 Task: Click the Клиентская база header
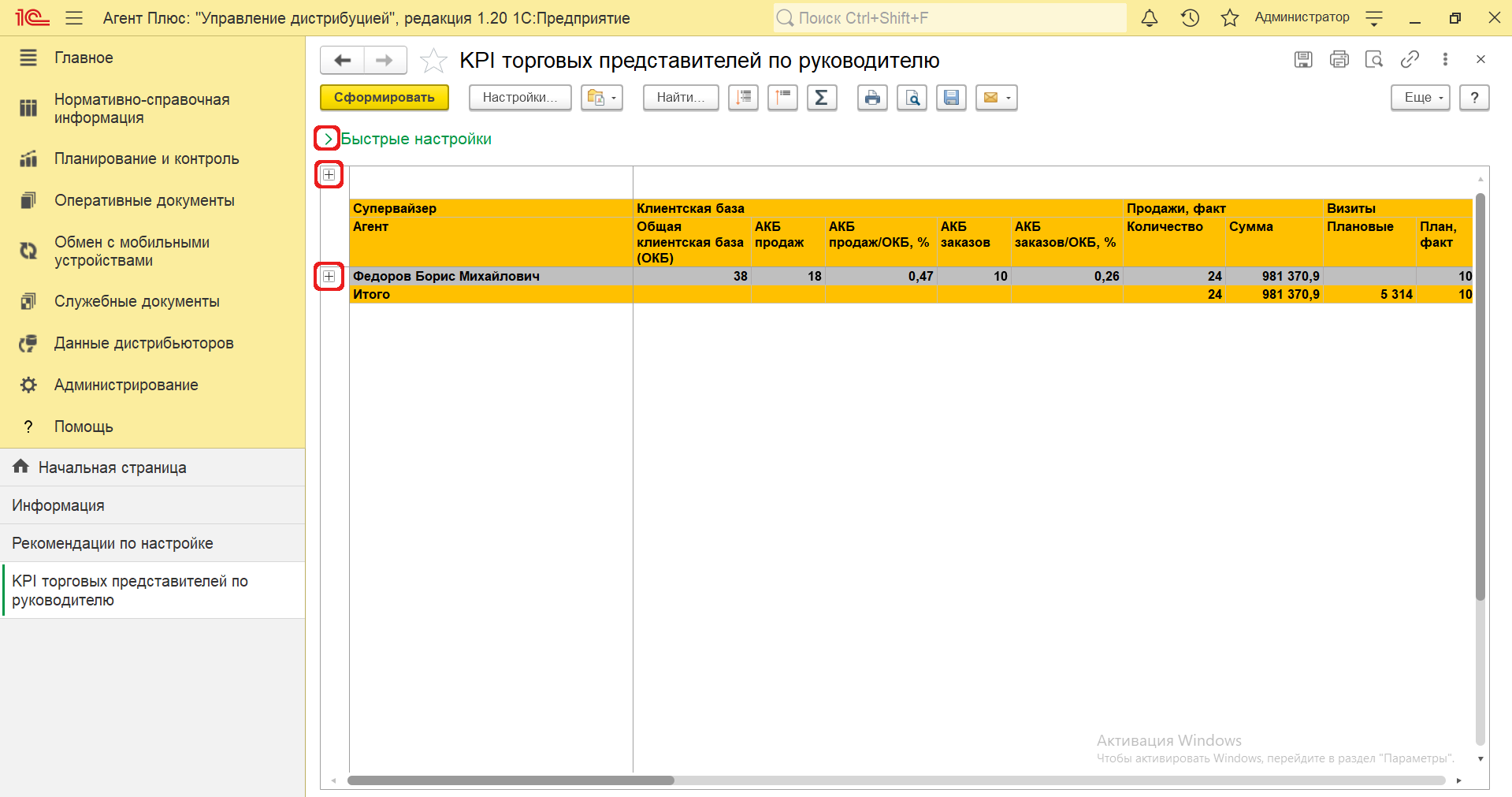click(x=690, y=208)
